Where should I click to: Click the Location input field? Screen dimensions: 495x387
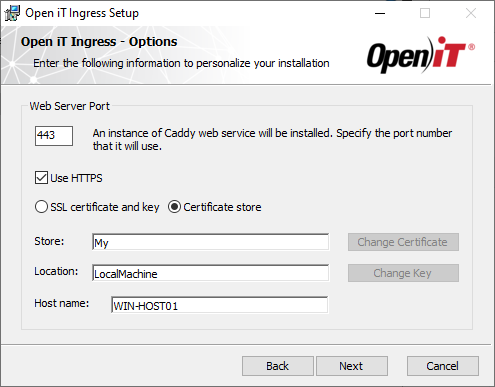[x=210, y=273]
